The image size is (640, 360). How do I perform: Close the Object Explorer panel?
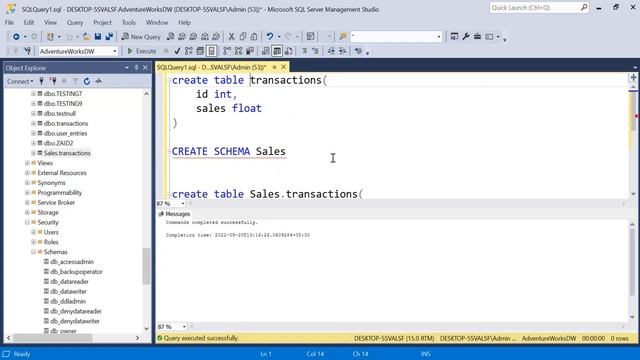click(145, 68)
